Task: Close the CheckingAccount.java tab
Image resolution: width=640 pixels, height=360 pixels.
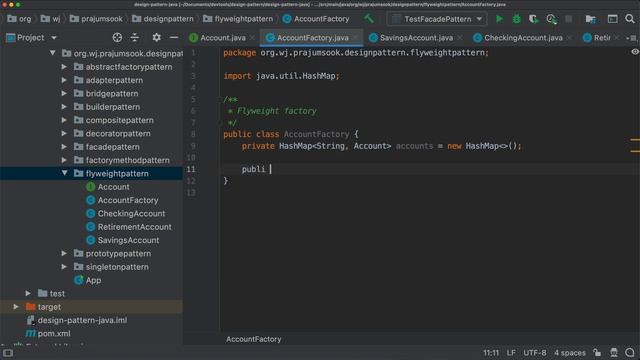Action: tap(569, 38)
